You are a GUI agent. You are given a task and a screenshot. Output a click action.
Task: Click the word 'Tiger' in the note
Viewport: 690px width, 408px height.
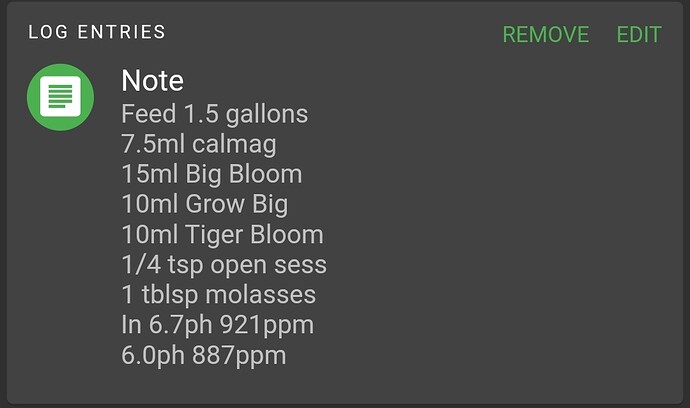coord(214,235)
